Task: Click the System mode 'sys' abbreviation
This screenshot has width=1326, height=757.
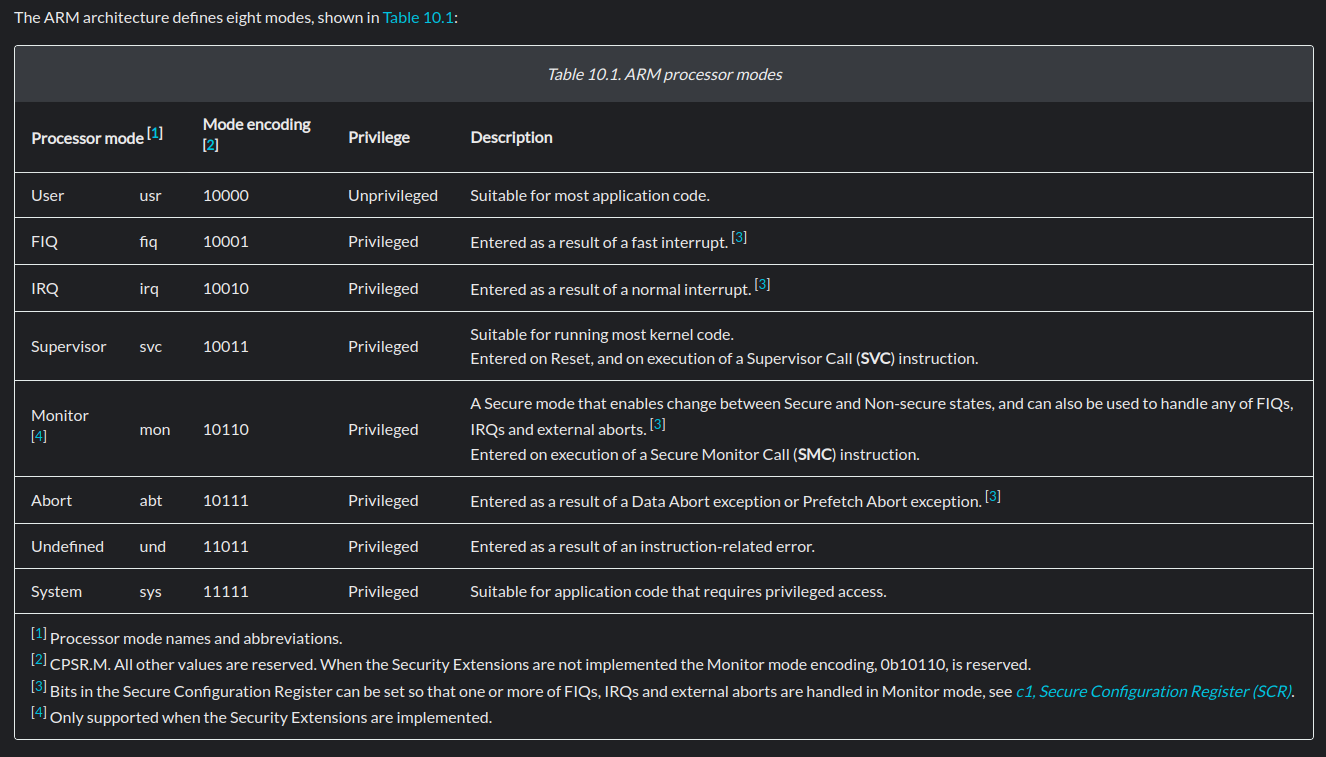Action: tap(150, 591)
